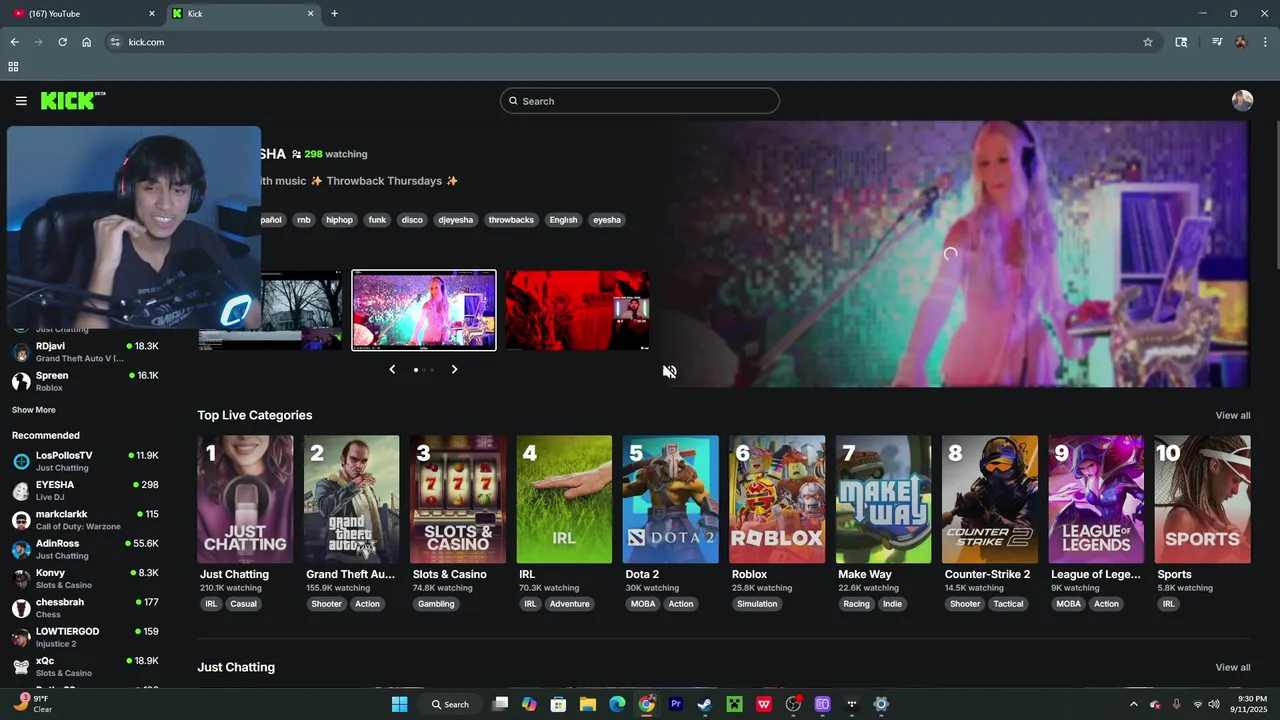Screen dimensions: 1280x720
Task: Click View all for Just Chatting section
Action: 1232,668
